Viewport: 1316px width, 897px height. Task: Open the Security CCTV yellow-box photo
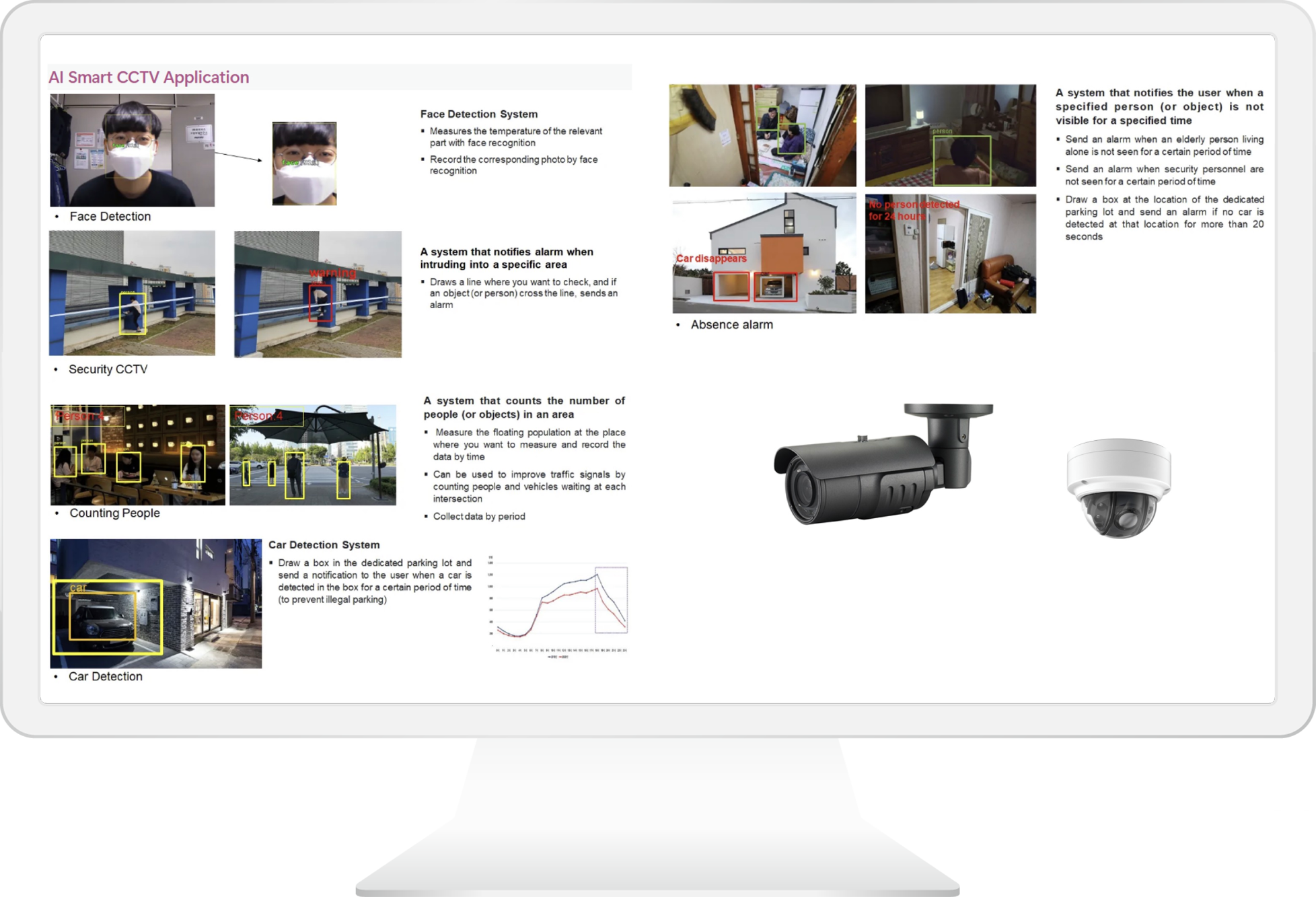point(133,293)
